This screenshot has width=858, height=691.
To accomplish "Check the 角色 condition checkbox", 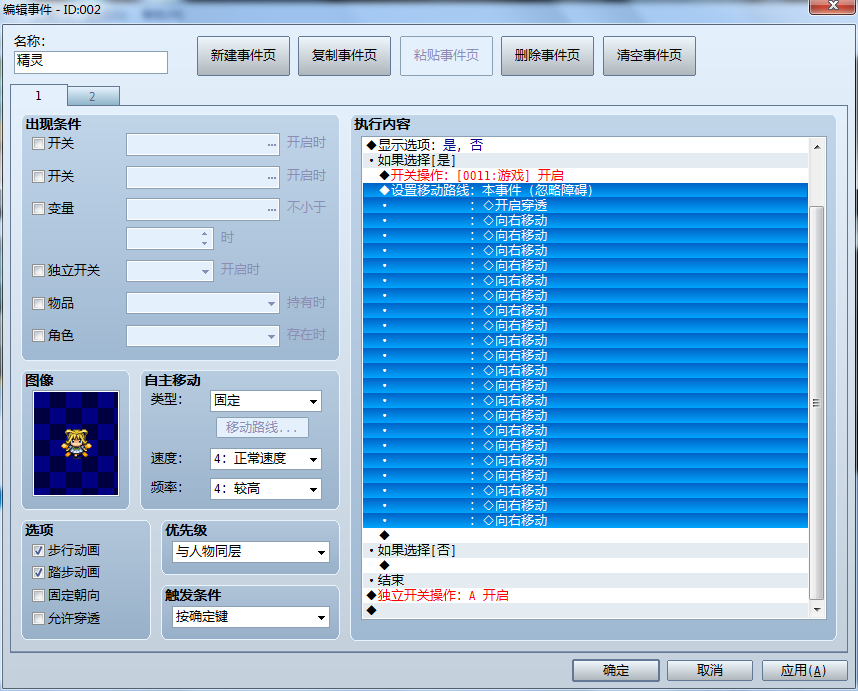I will click(38, 335).
